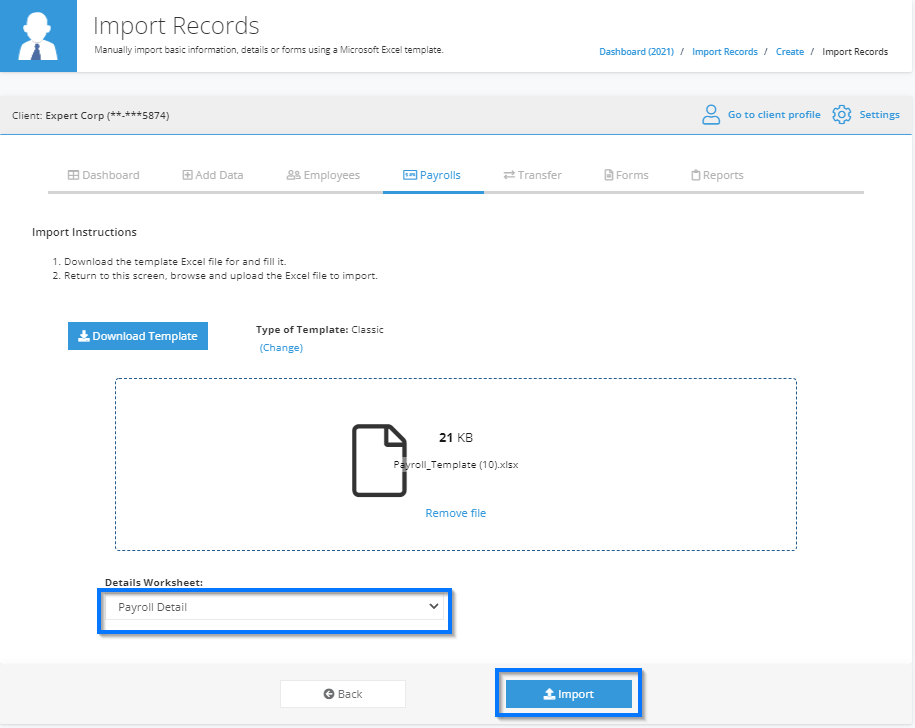Click the (Change) template type link

281,348
